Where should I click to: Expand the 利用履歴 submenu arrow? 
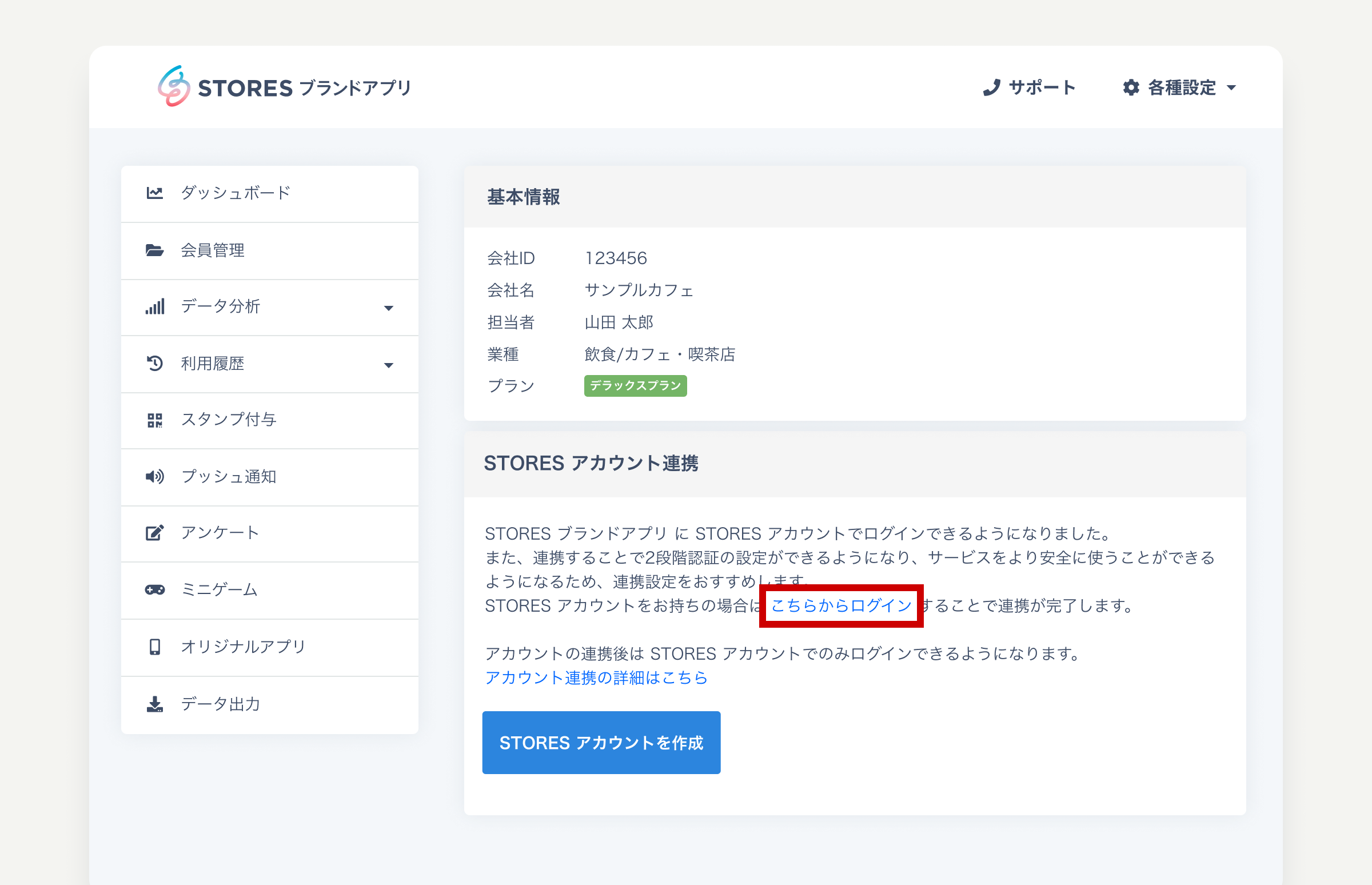click(x=388, y=365)
